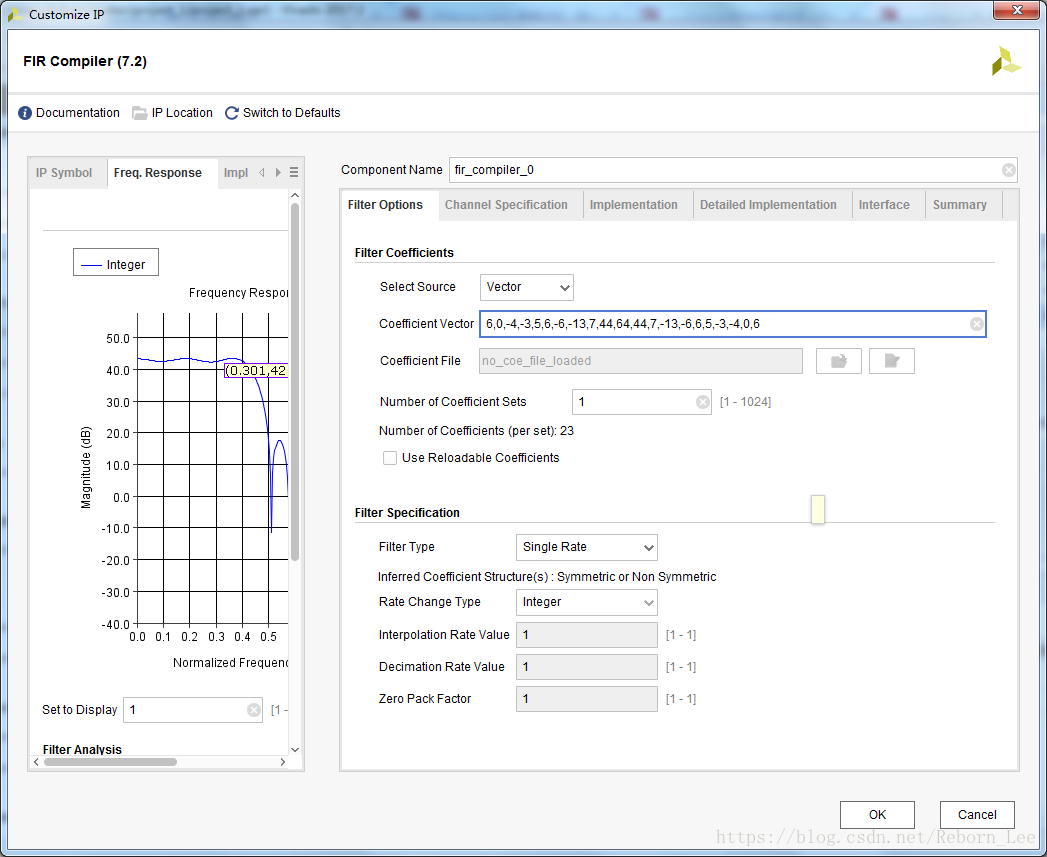
Task: Switch to the IP Symbol tab
Action: coord(64,173)
